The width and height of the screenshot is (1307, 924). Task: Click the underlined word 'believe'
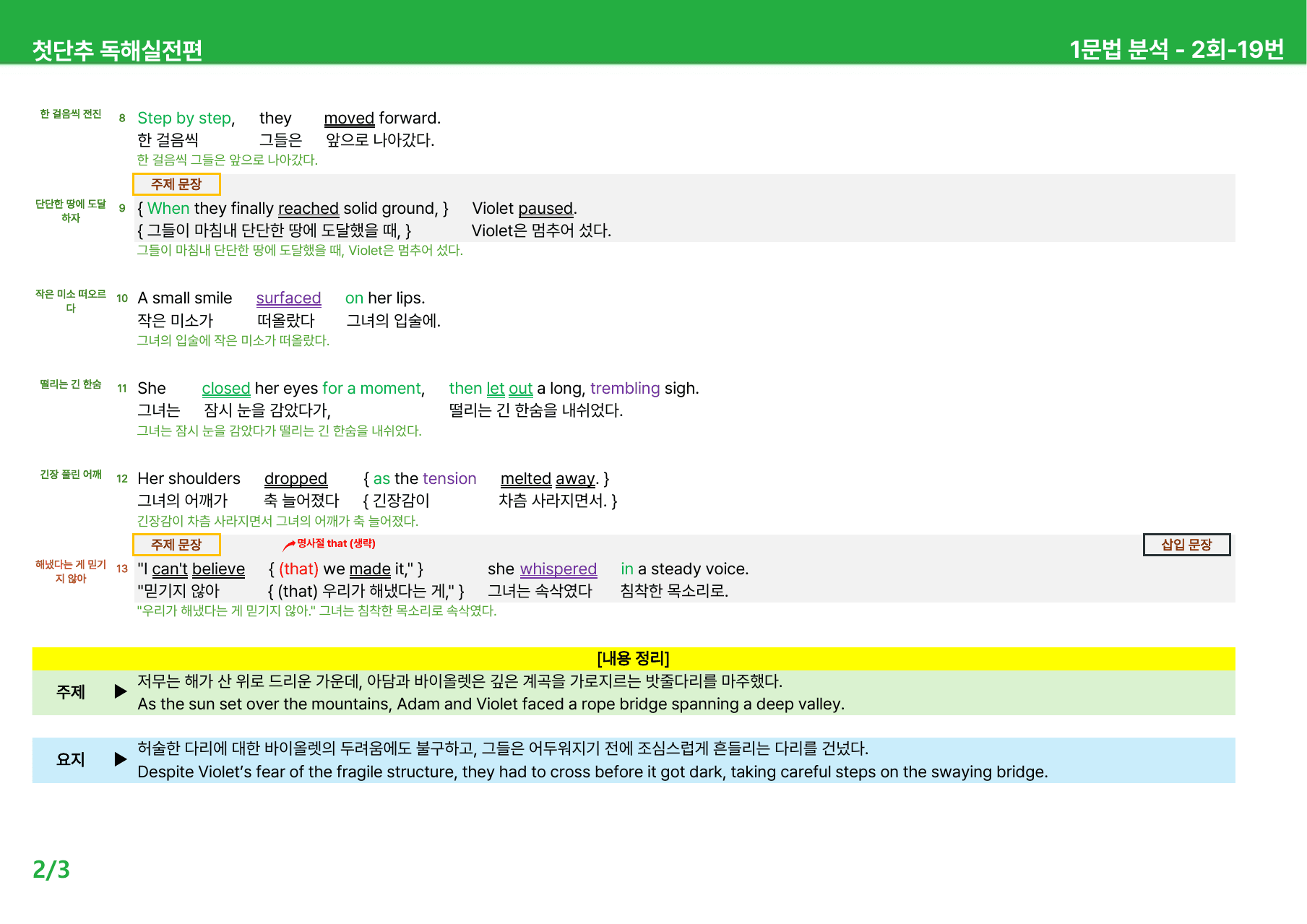[x=218, y=569]
